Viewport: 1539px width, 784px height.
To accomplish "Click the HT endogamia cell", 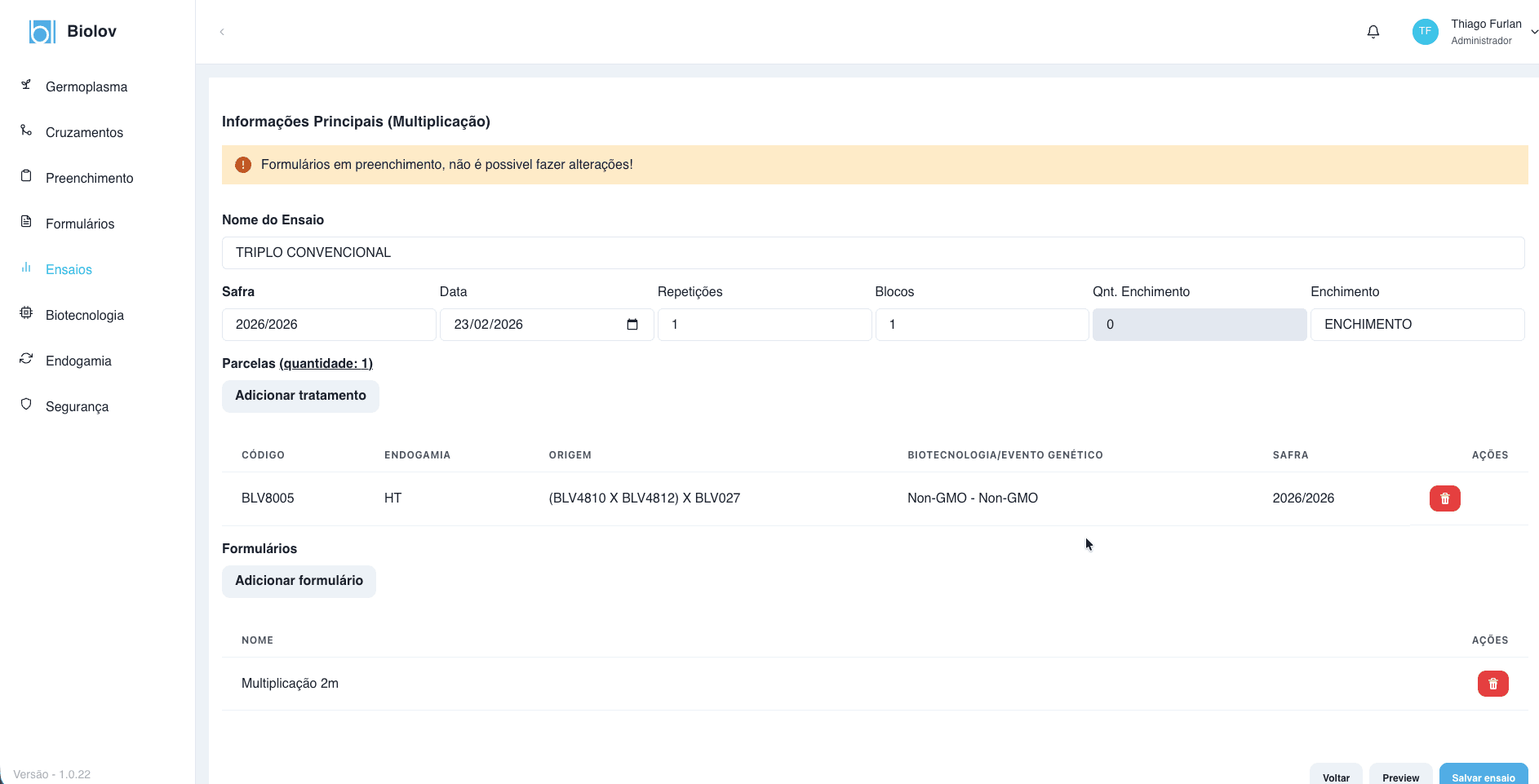I will 393,498.
